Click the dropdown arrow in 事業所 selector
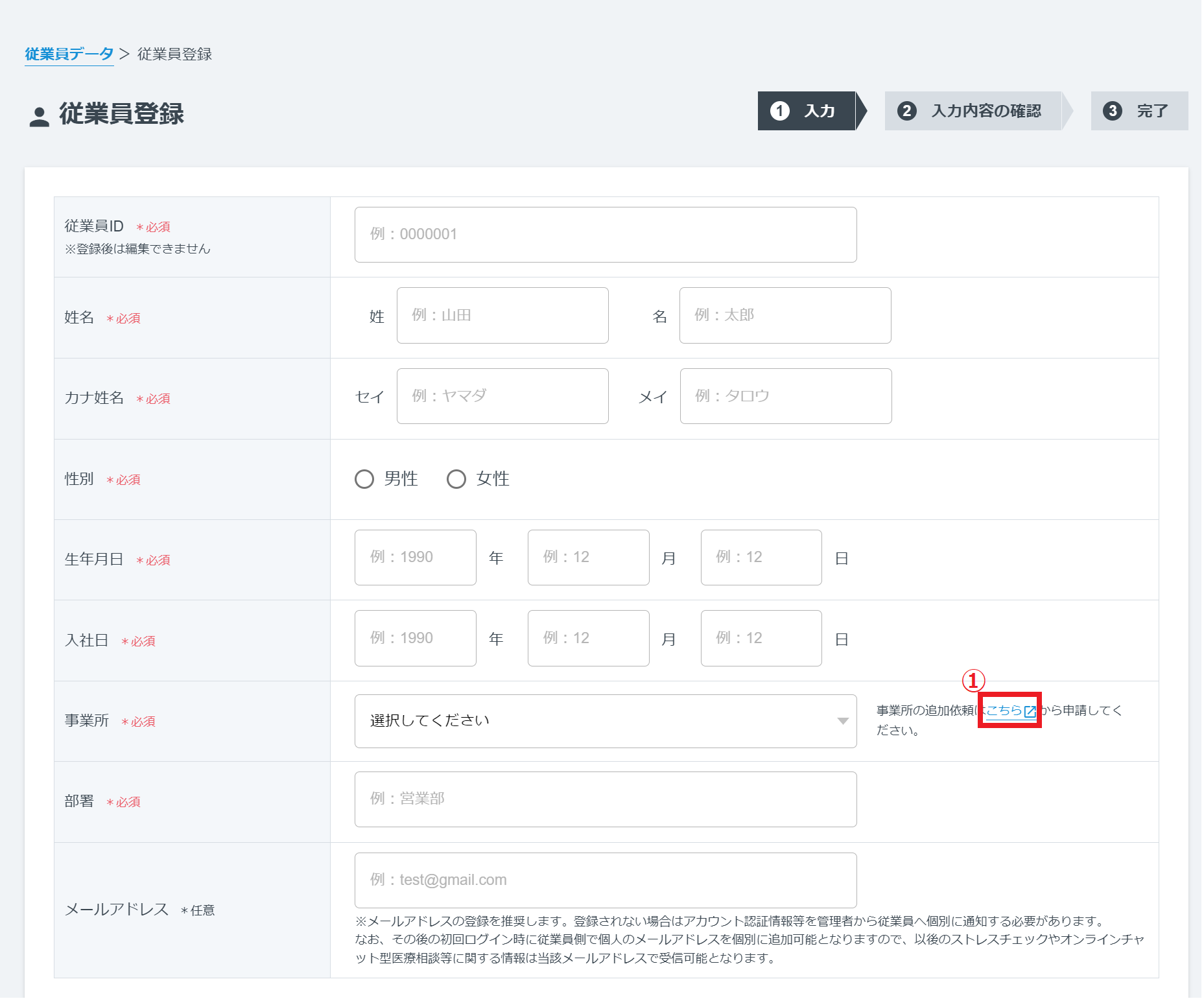The height and width of the screenshot is (1001, 1204). click(x=842, y=721)
